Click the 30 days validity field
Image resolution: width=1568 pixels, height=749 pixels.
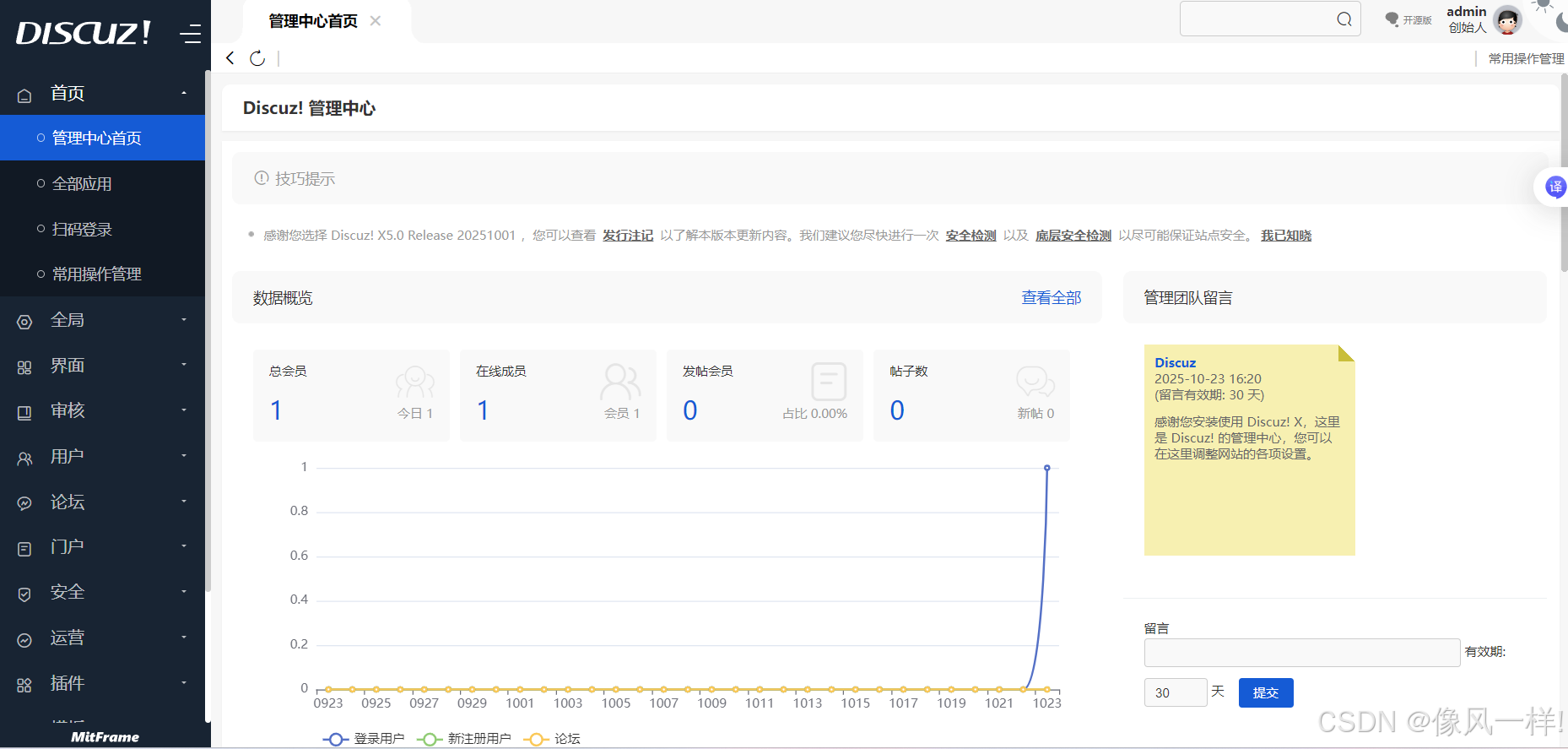coord(1176,692)
